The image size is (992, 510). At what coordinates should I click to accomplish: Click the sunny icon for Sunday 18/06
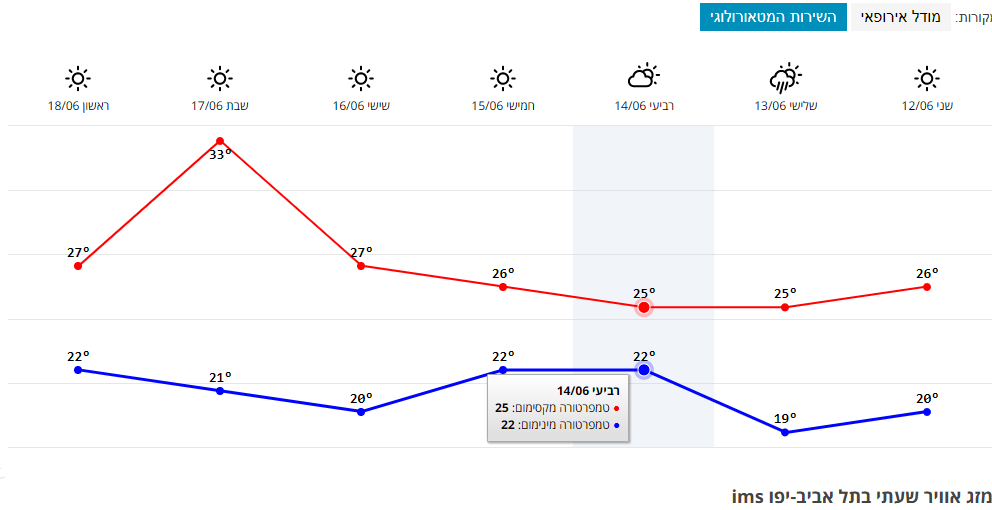tap(78, 78)
